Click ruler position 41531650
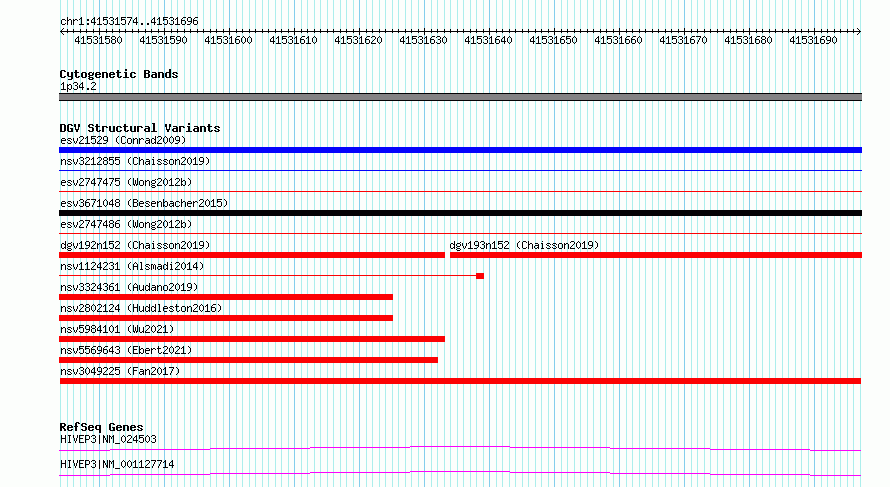Viewport: 890px width, 487px height. coord(553,40)
